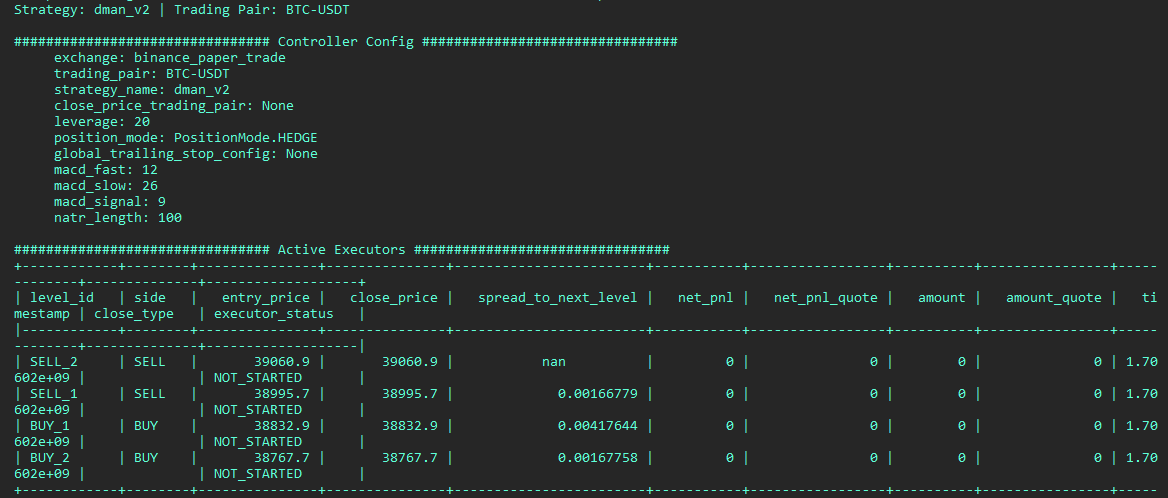The height and width of the screenshot is (498, 1168).
Task: Click the close_price column header
Action: tap(394, 298)
